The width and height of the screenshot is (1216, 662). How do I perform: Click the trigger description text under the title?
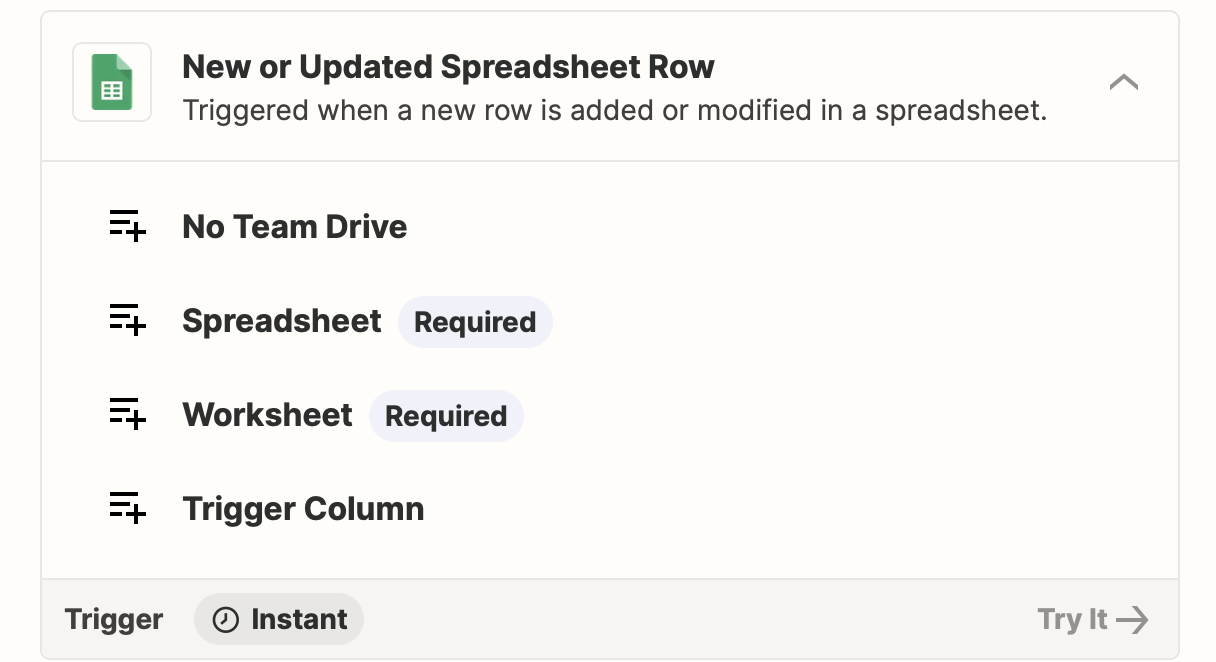tap(615, 110)
